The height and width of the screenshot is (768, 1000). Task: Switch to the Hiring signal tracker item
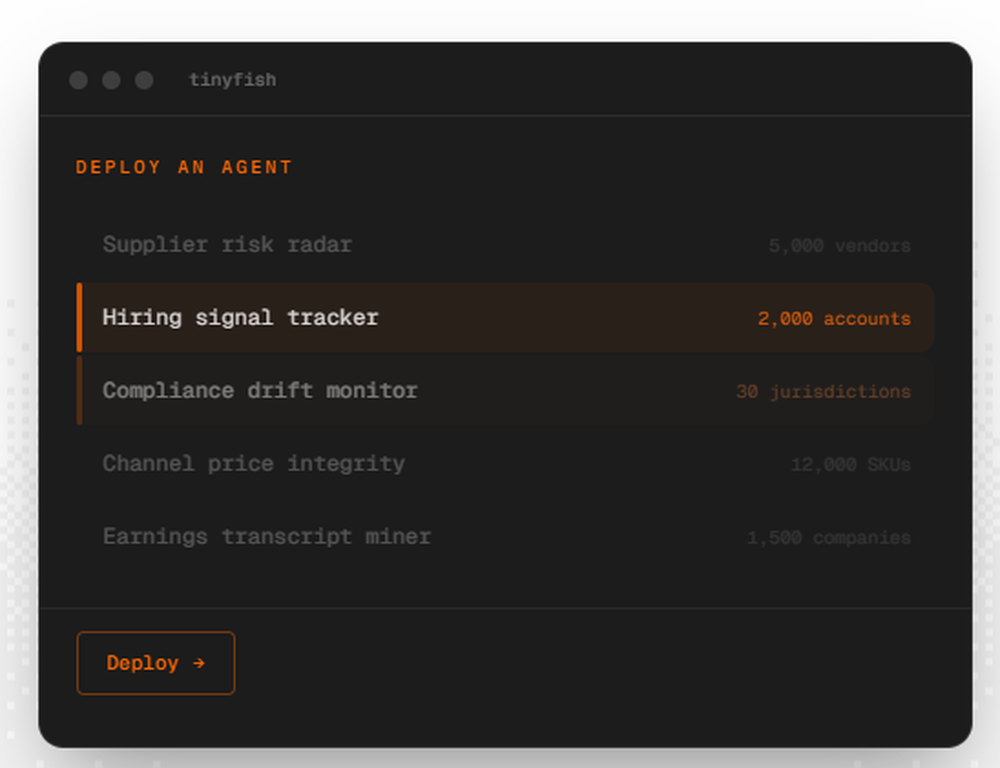(x=240, y=318)
